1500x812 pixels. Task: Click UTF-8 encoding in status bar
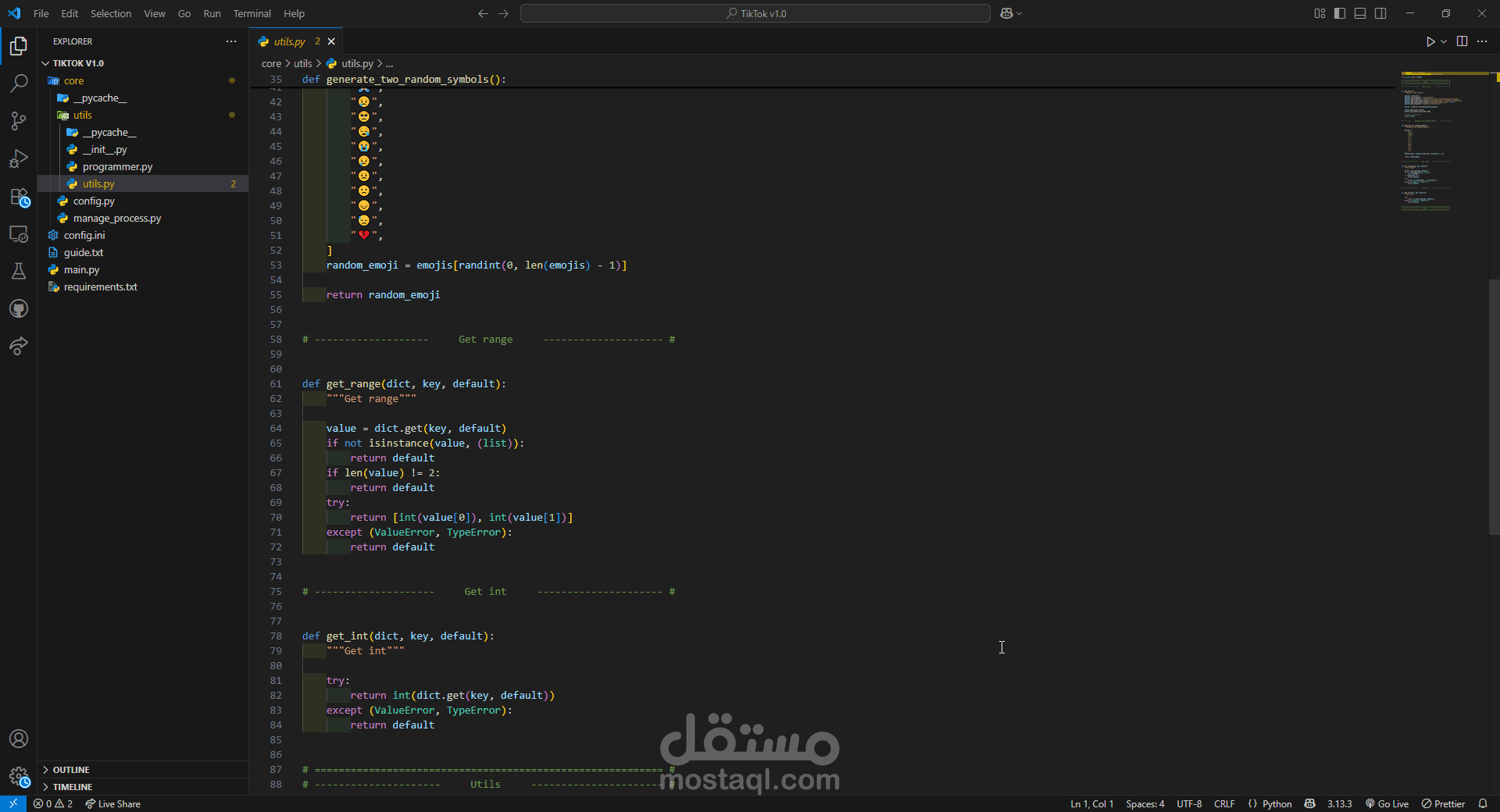tap(1189, 803)
